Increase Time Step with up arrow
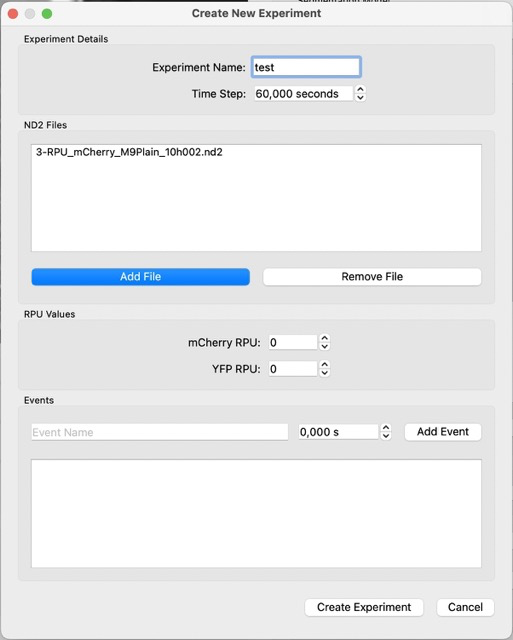Viewport: 513px width, 640px height. pos(360,89)
